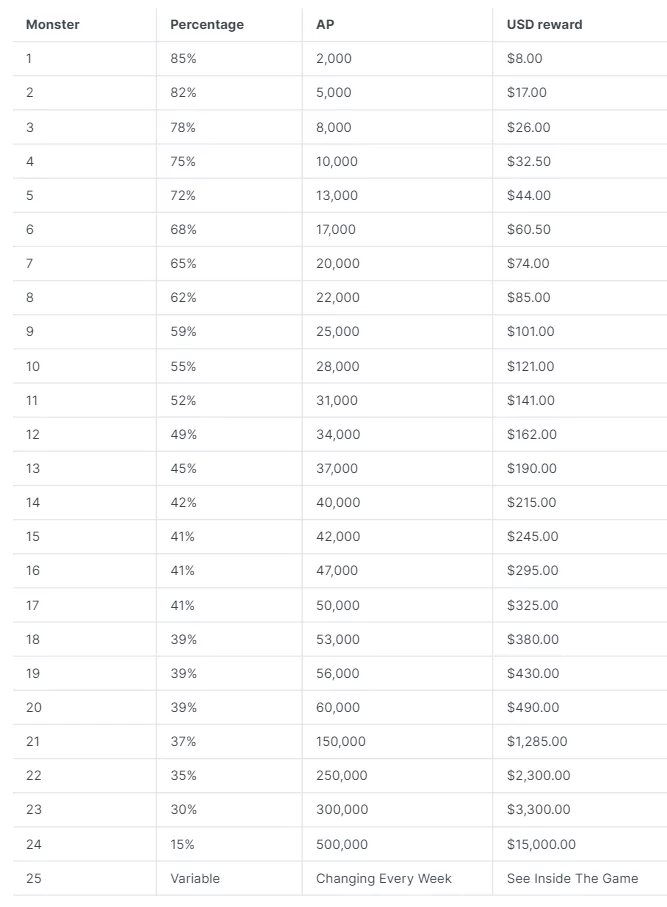Image resolution: width=667 pixels, height=907 pixels.
Task: Click the $32.50 reward value
Action: click(x=528, y=161)
